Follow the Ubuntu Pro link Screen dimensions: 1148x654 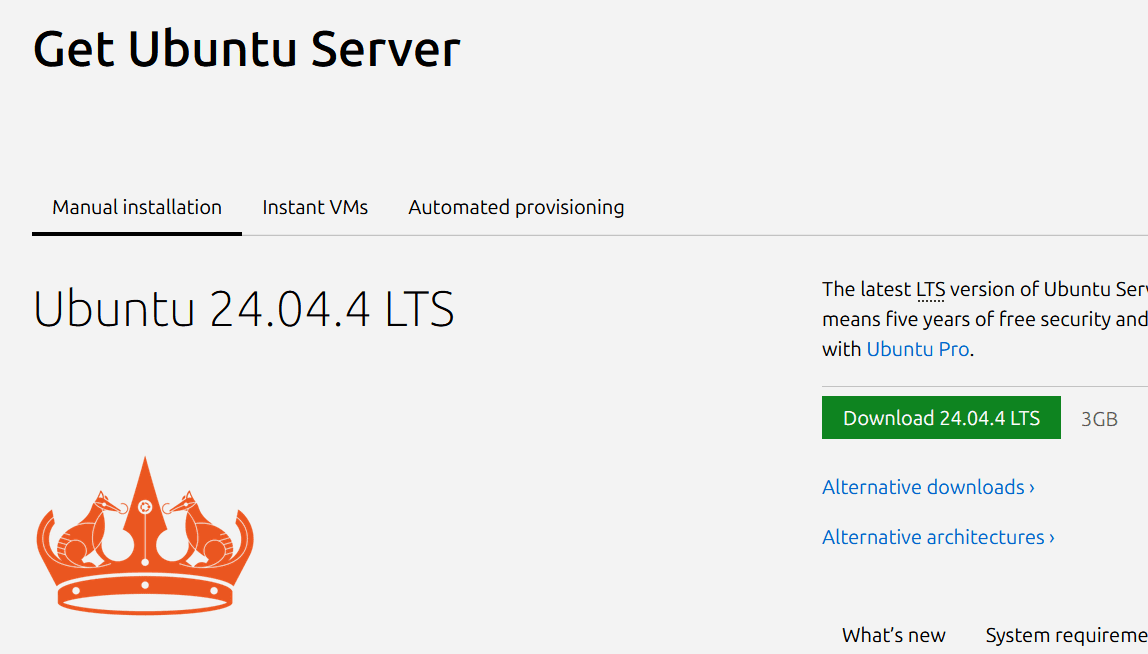917,350
